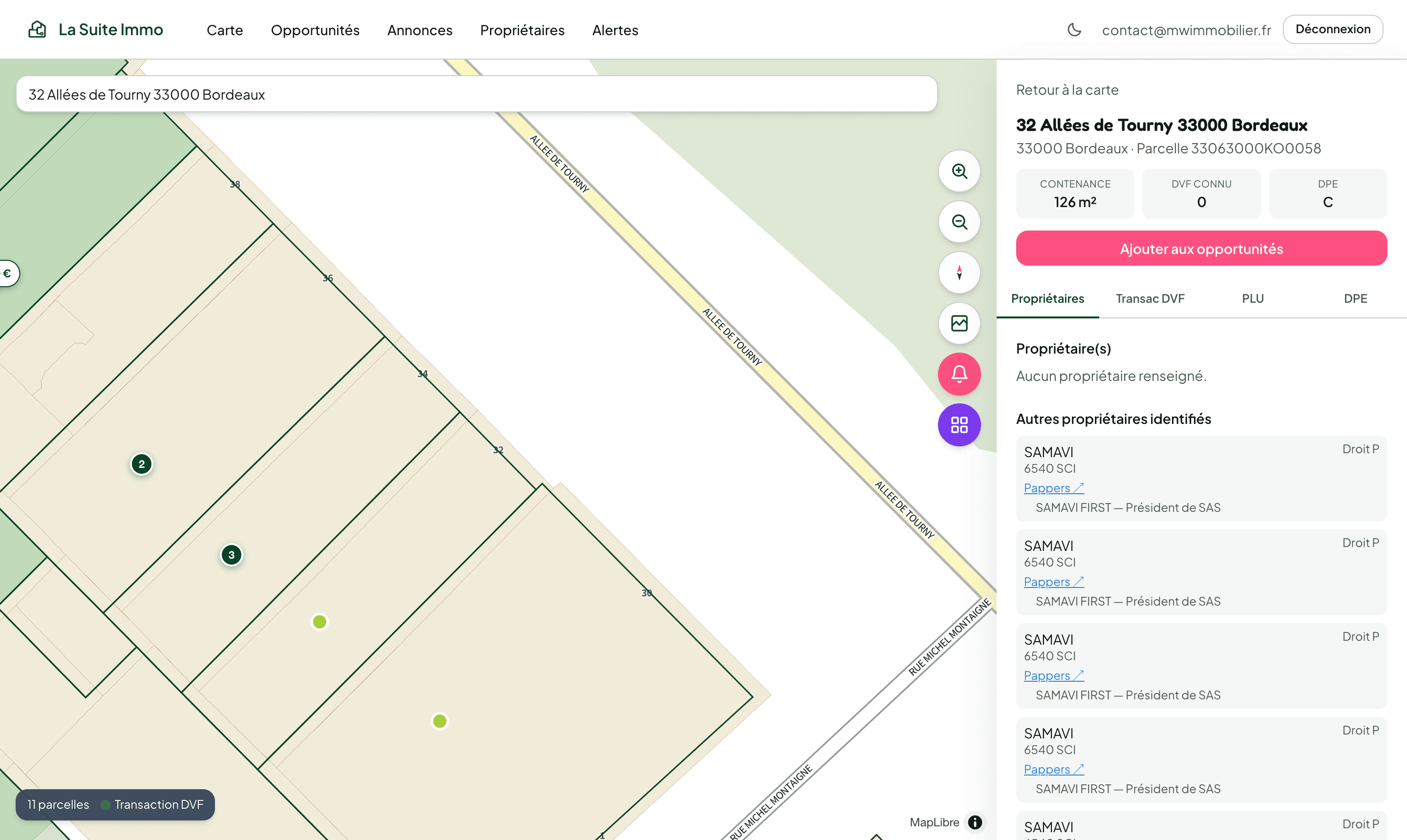The width and height of the screenshot is (1407, 840).
Task: Select the parcel cluster marker labeled 3
Action: pos(231,555)
